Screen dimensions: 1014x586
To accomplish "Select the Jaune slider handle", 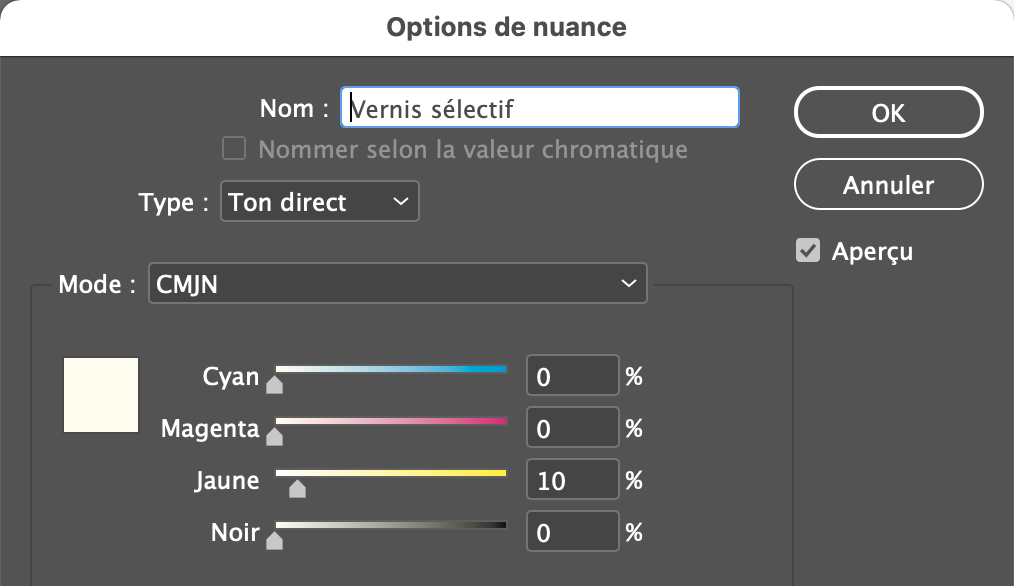I will (297, 488).
